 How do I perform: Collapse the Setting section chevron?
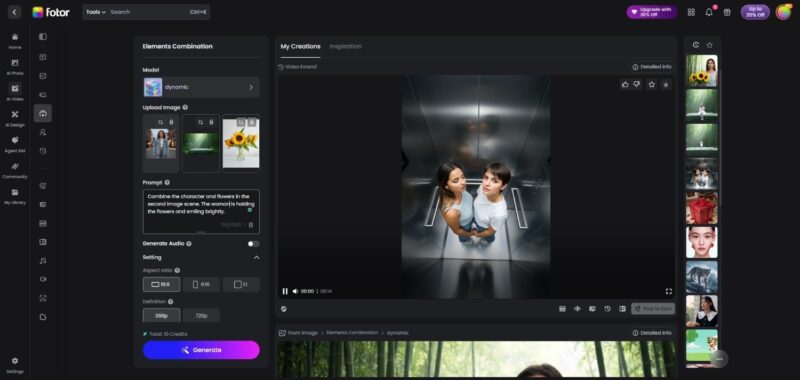coord(256,258)
